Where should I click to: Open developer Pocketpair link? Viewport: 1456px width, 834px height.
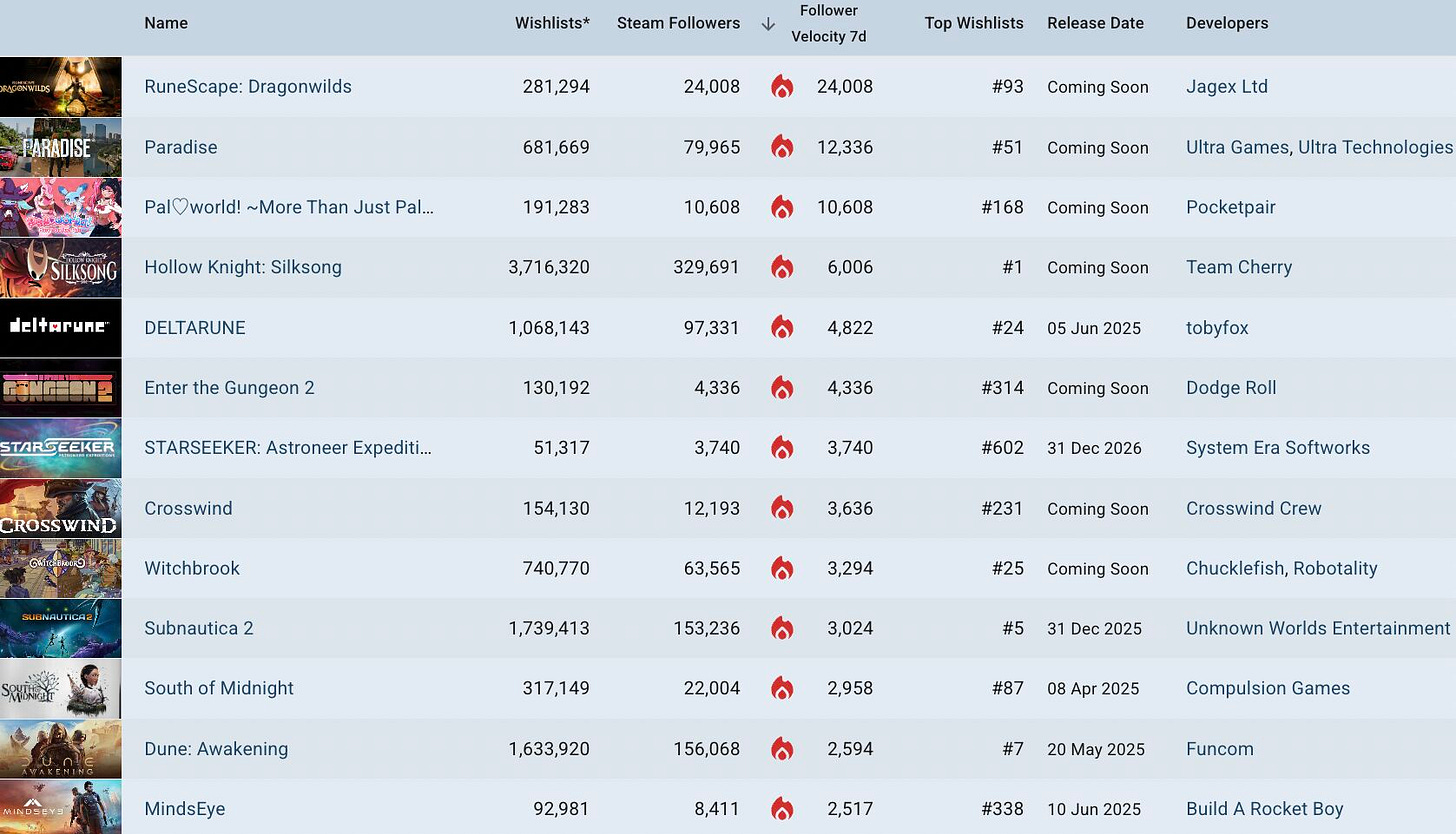point(1231,207)
